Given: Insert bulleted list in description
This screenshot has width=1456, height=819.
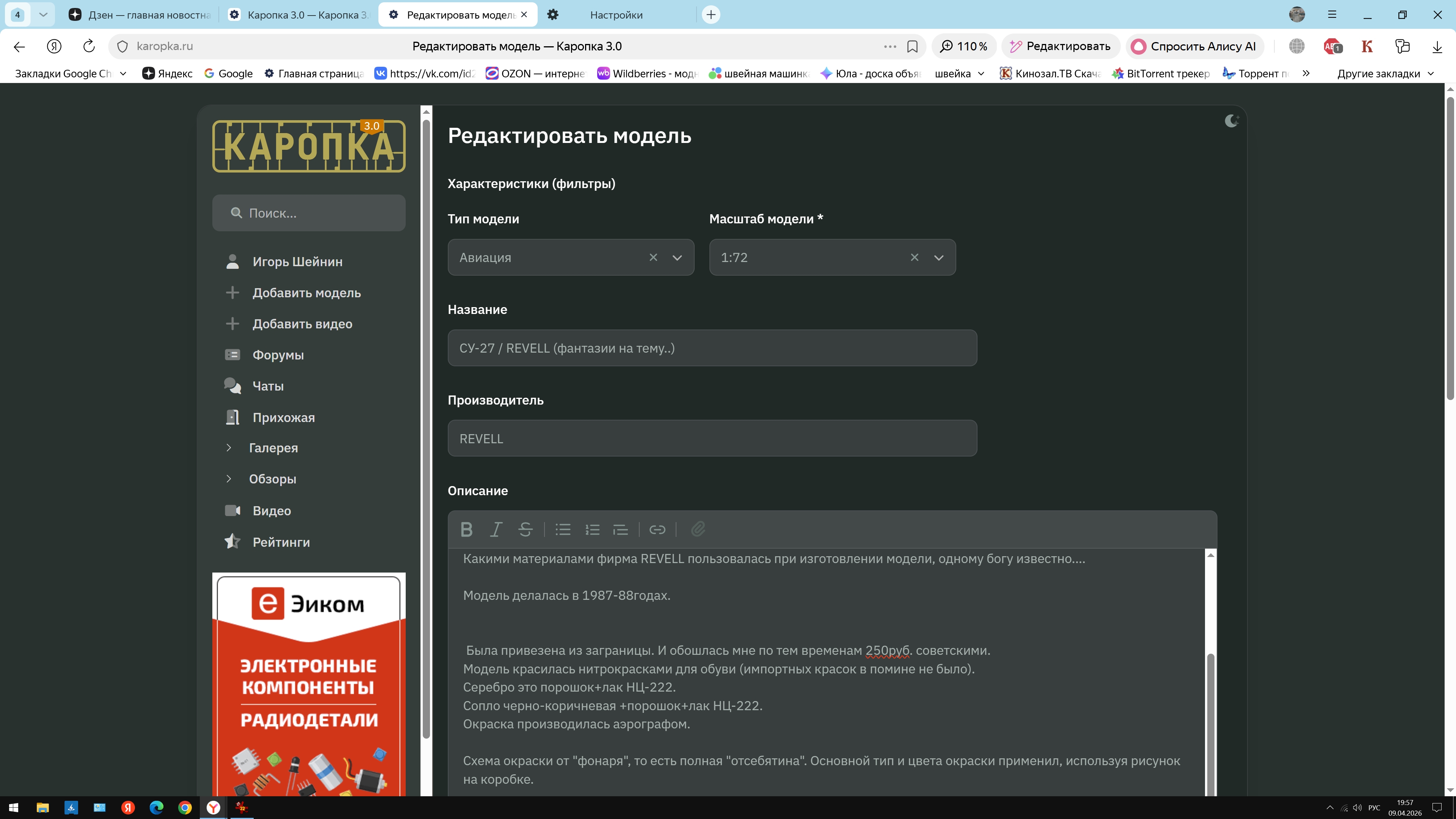Looking at the screenshot, I should tap(563, 530).
